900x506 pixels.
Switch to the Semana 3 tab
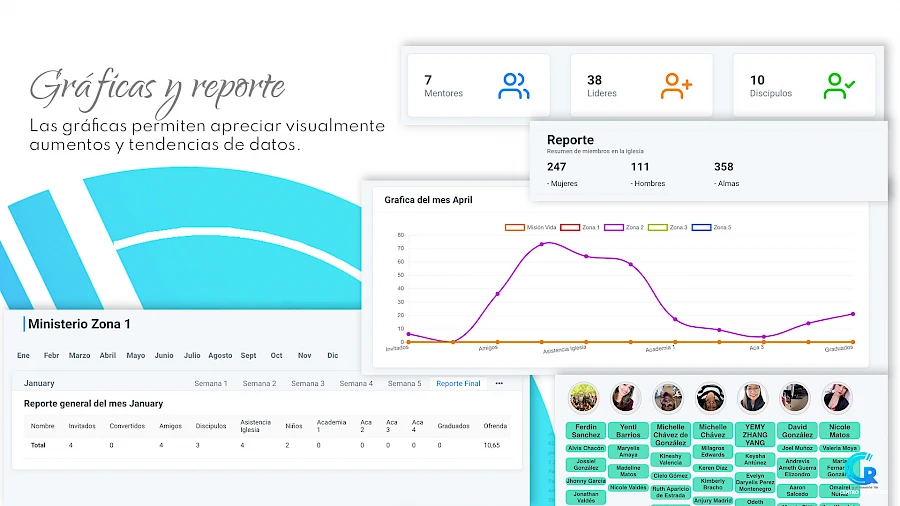pyautogui.click(x=308, y=383)
